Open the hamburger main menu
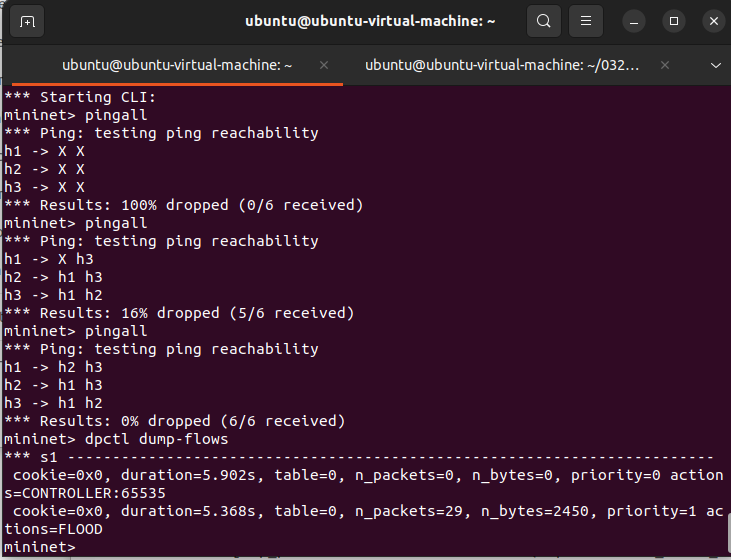Viewport: 731px width, 560px height. tap(587, 21)
